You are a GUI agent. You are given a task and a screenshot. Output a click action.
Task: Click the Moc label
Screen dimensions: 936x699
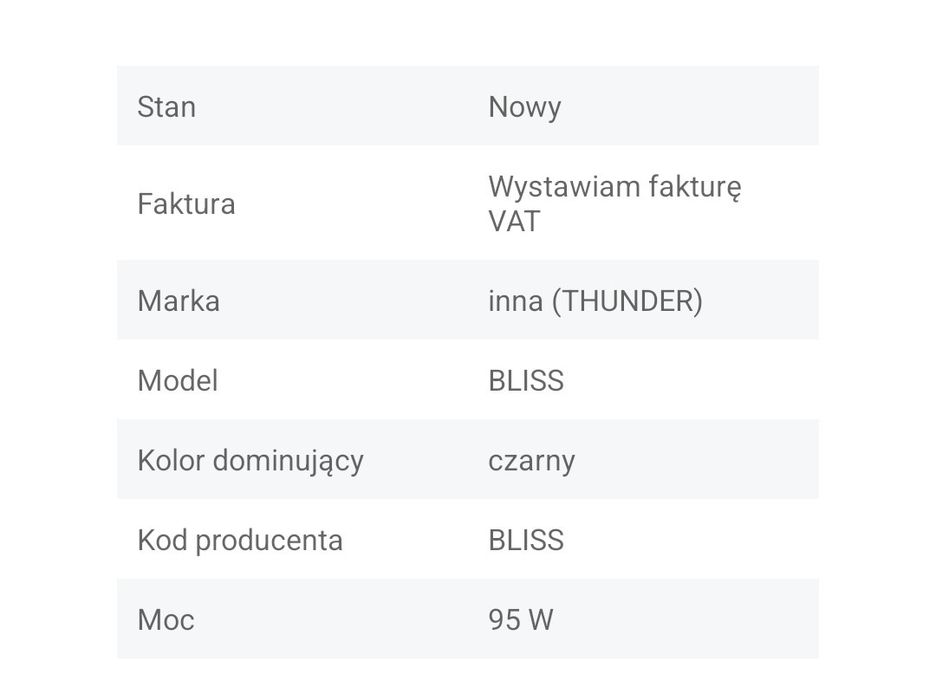pyautogui.click(x=166, y=620)
